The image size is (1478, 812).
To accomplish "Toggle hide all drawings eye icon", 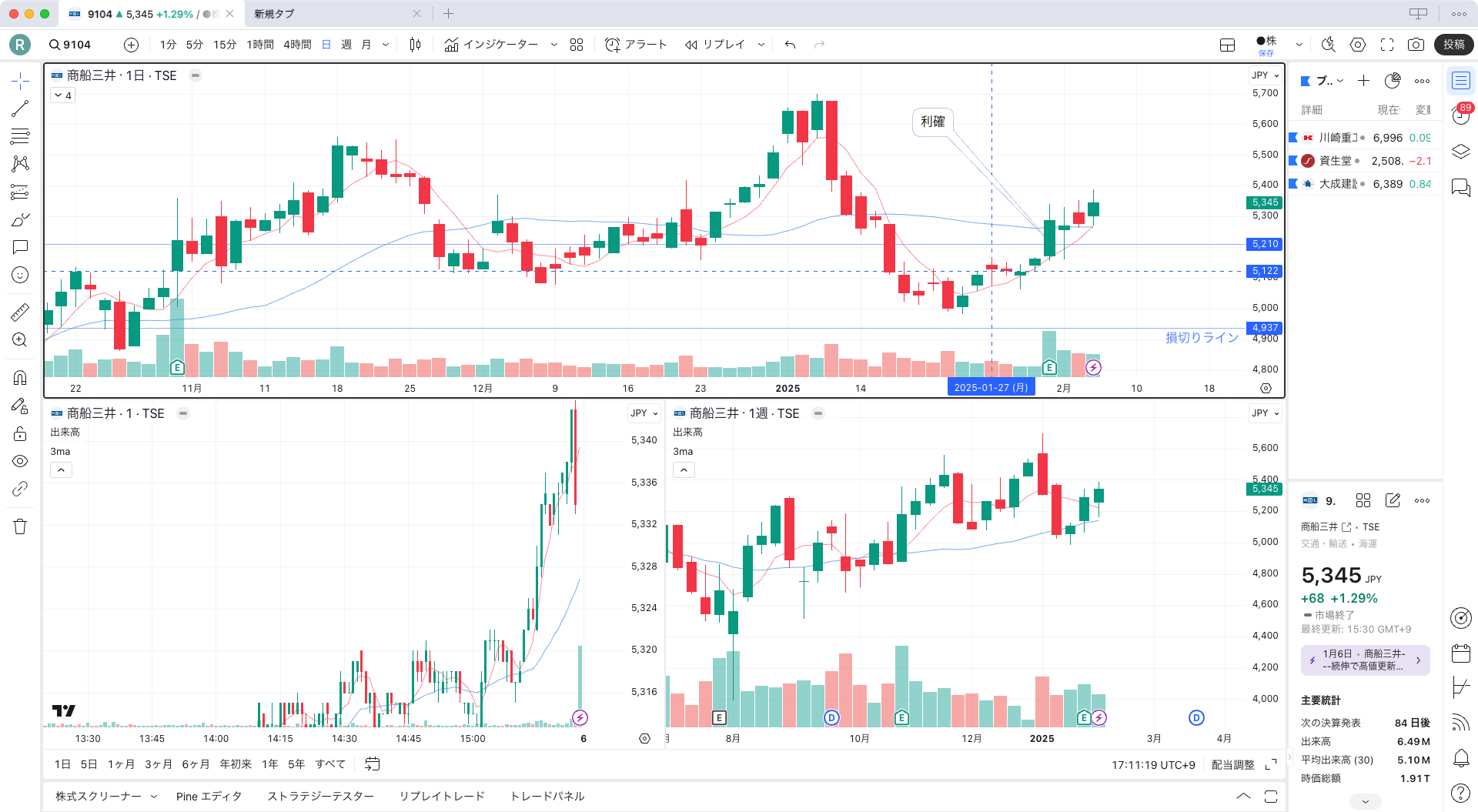I will (x=20, y=461).
